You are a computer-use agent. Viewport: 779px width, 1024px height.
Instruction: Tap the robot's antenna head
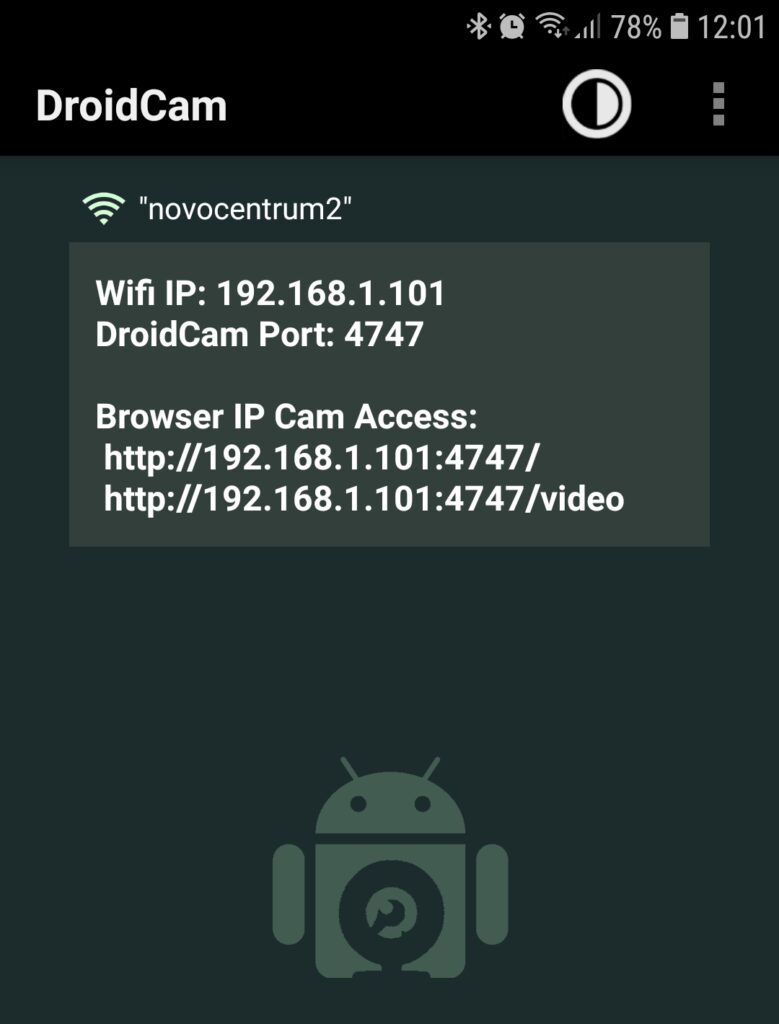click(x=390, y=795)
